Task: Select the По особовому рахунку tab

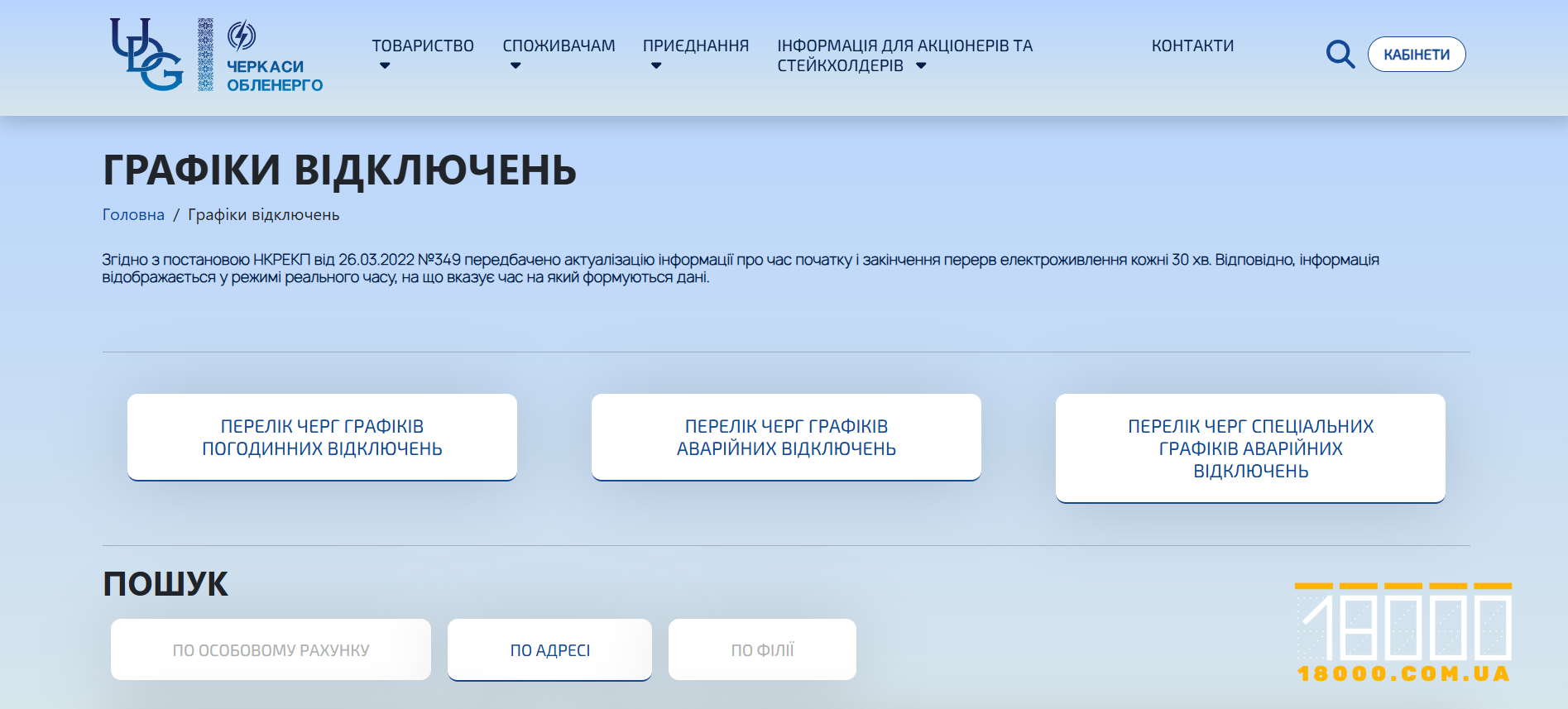Action: click(271, 649)
